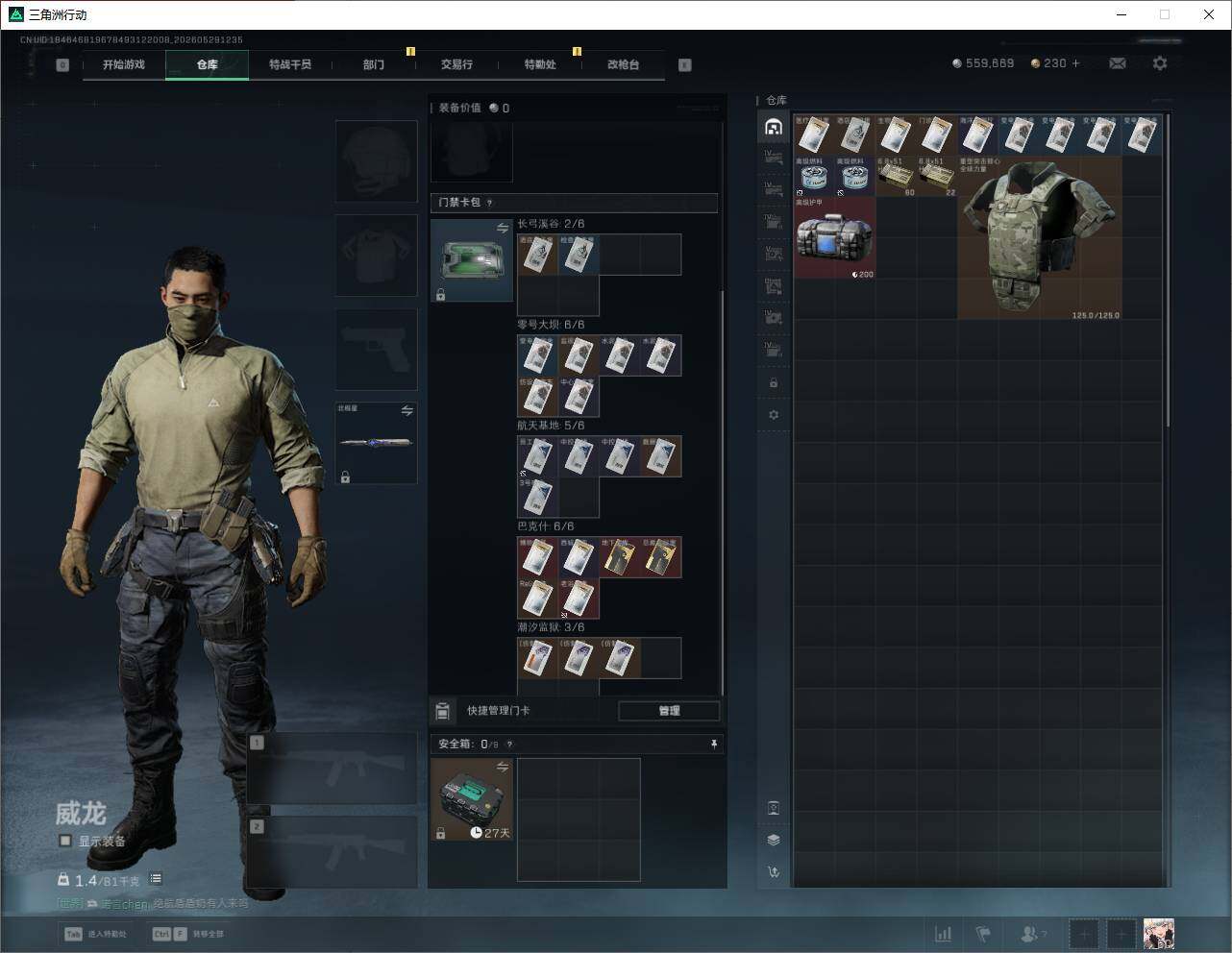Toggle the 显示装备 checkbox

65,841
